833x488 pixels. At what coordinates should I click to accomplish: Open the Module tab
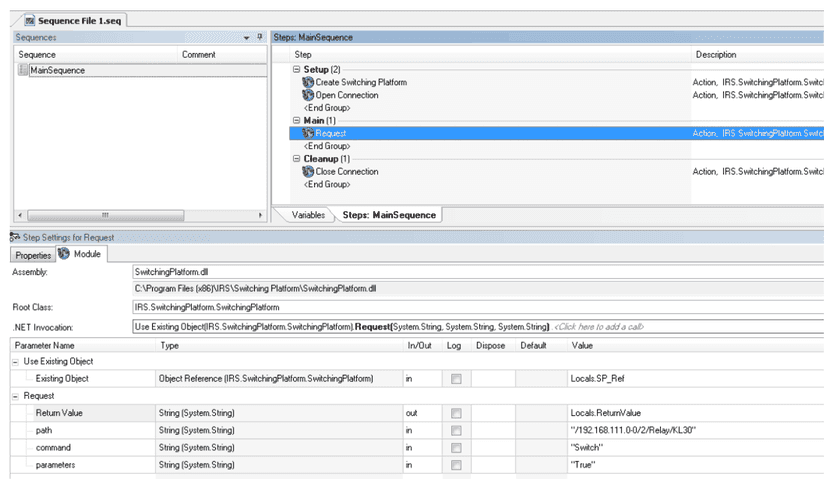(x=82, y=254)
